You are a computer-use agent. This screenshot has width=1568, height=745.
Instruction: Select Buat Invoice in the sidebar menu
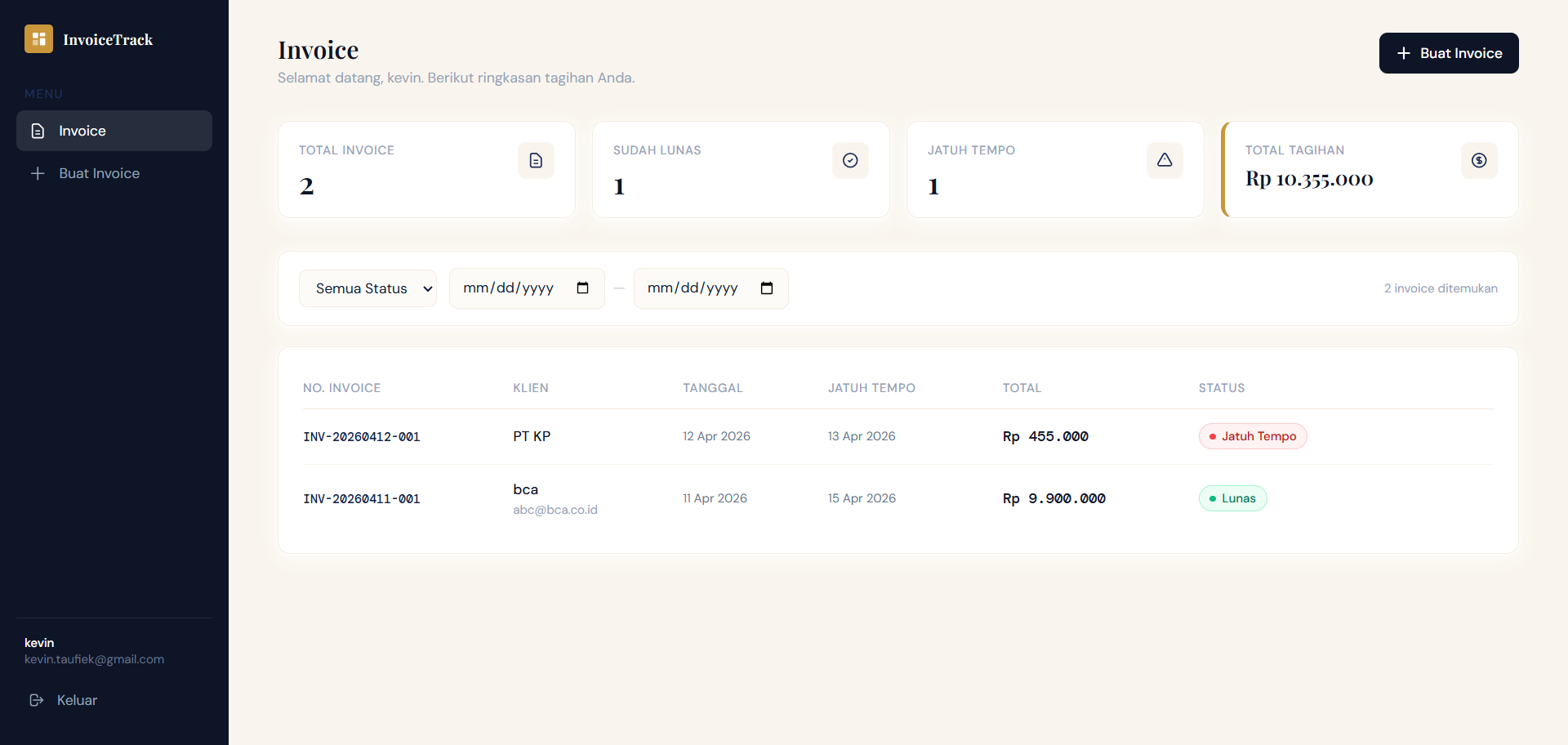click(114, 173)
